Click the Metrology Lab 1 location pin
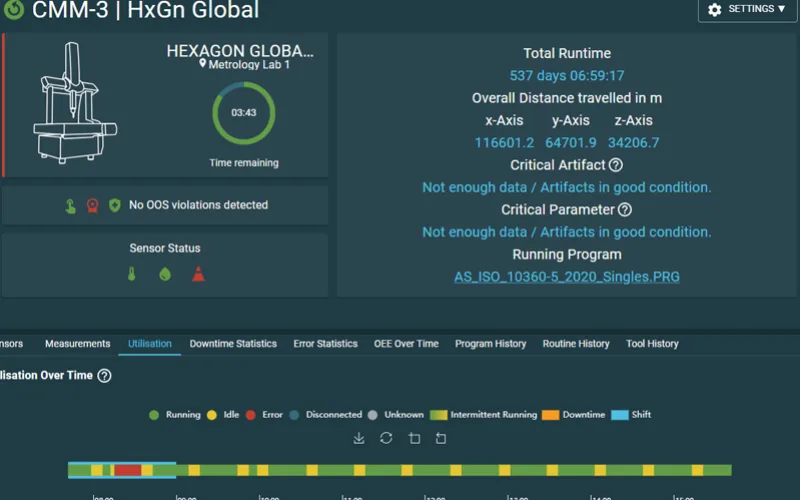800x500 pixels. coord(203,64)
